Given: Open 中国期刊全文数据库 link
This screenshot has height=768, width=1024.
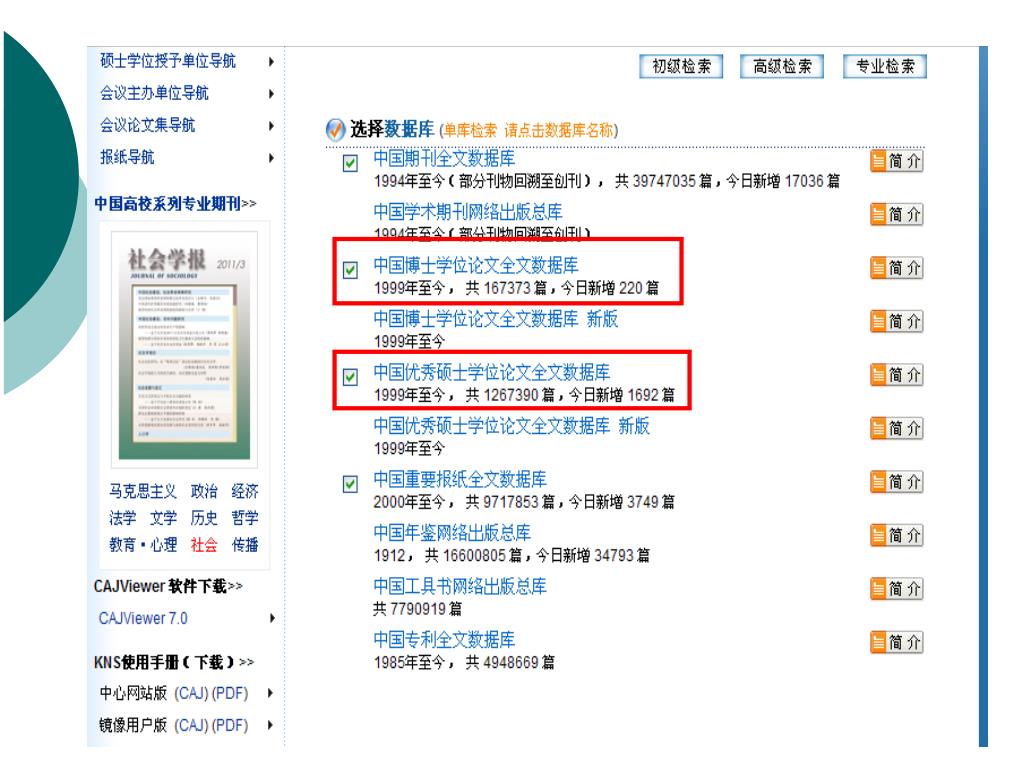Looking at the screenshot, I should pyautogui.click(x=444, y=159).
